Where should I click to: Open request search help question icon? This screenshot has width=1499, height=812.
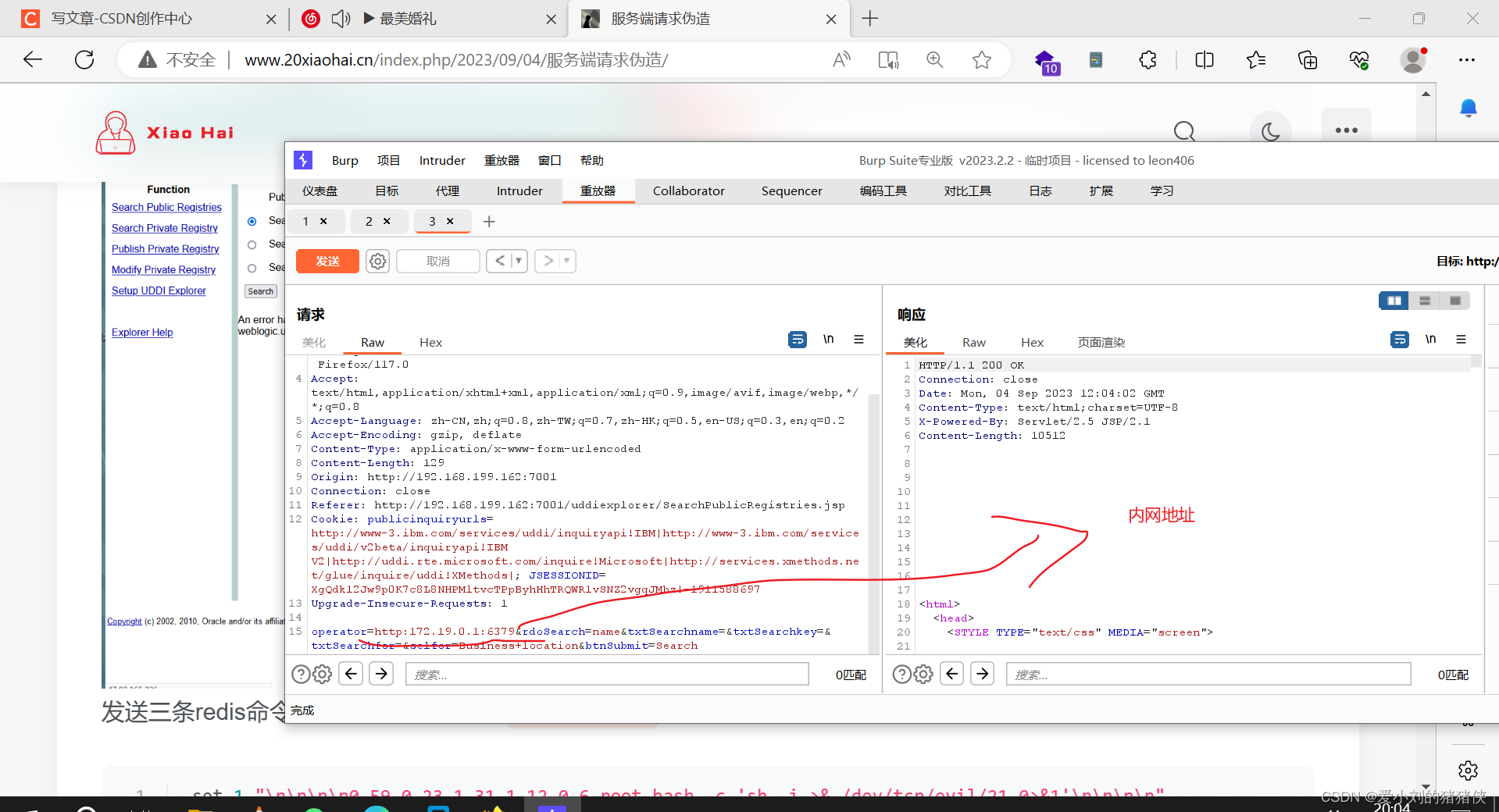[301, 674]
